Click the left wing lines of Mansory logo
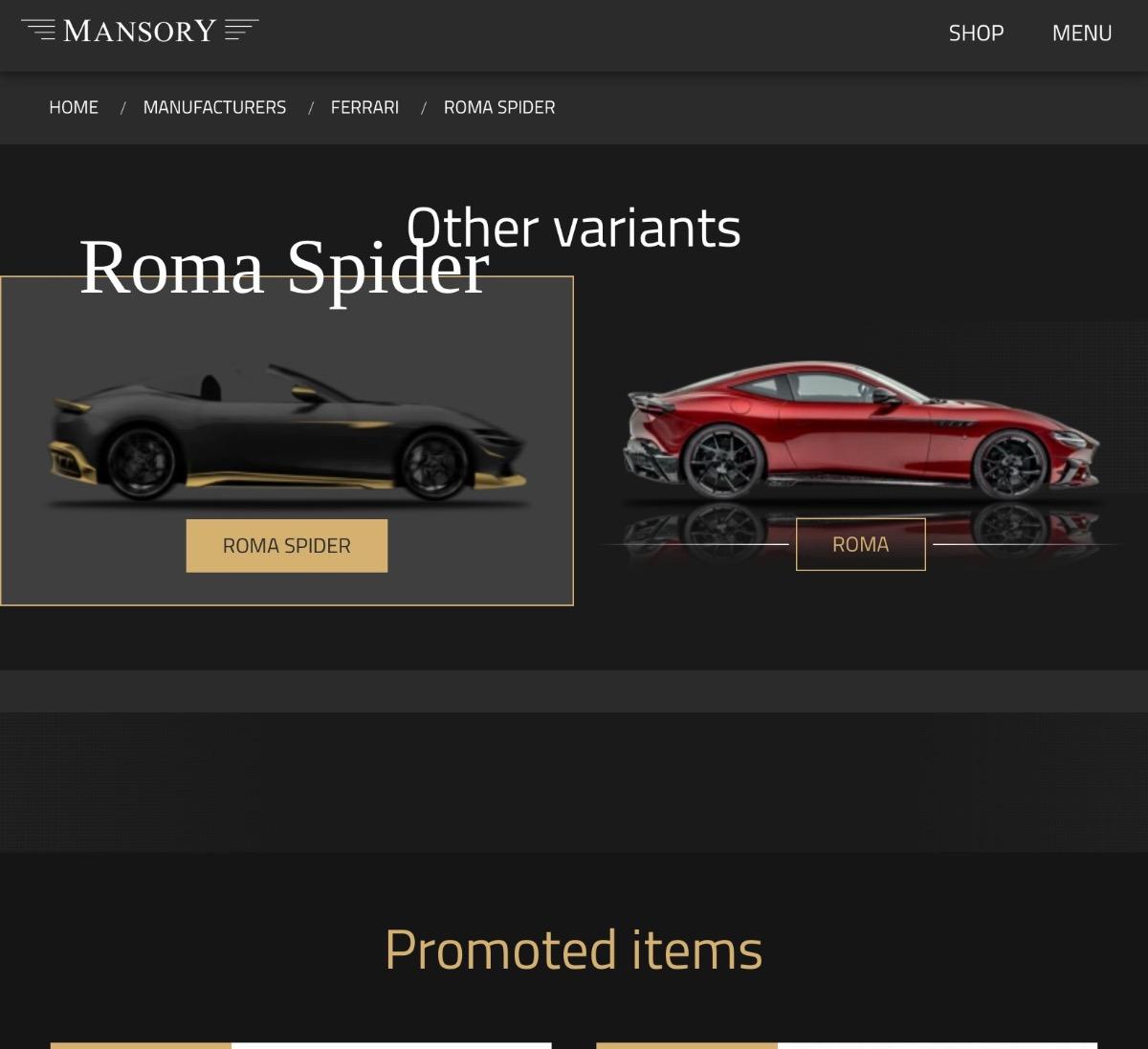The image size is (1148, 1049). pos(39,31)
